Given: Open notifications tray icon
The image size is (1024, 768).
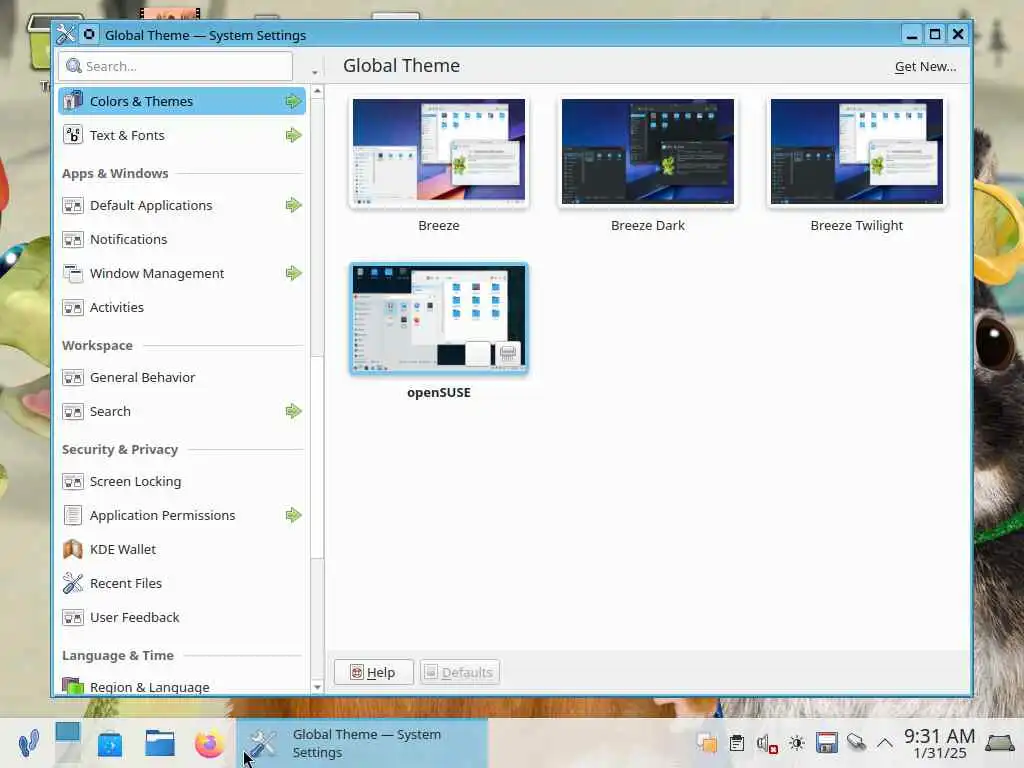Looking at the screenshot, I should coord(707,743).
